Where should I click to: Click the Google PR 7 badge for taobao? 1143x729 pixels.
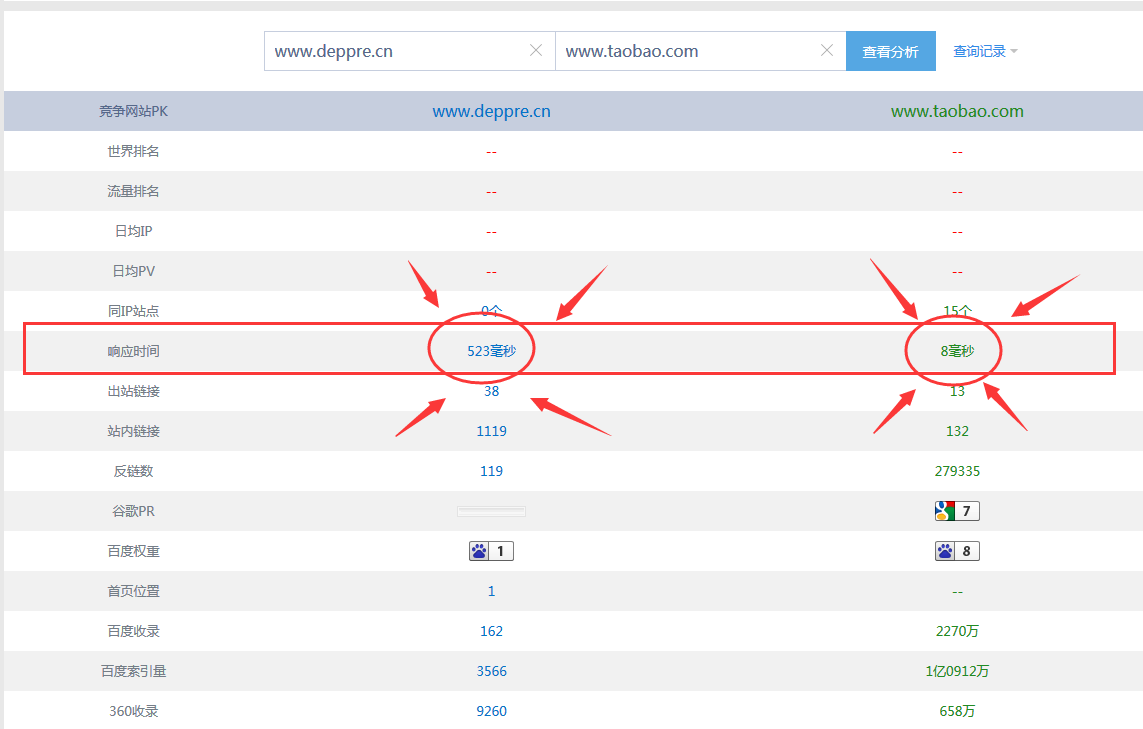957,511
